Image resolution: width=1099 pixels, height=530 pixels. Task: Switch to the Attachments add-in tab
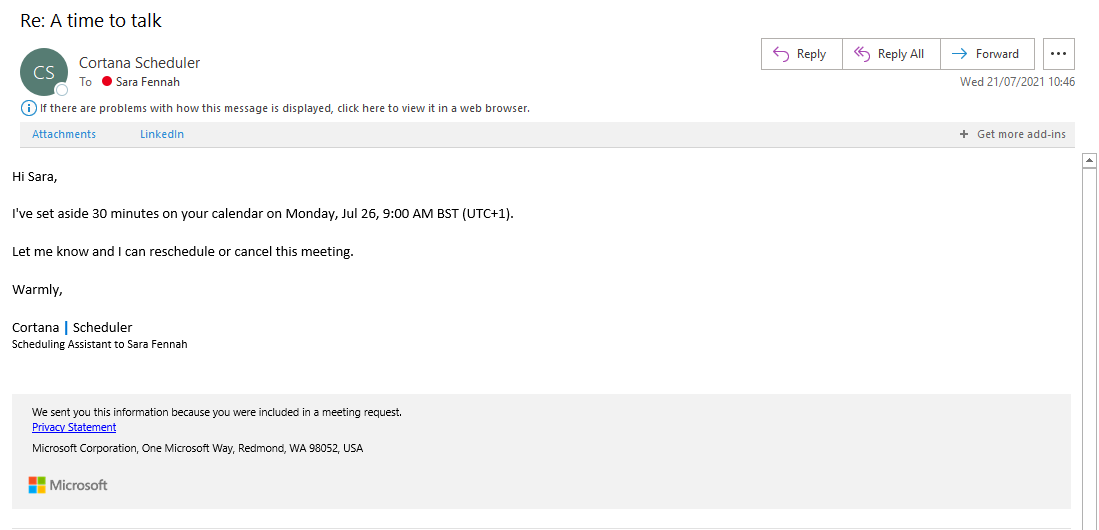tap(64, 134)
